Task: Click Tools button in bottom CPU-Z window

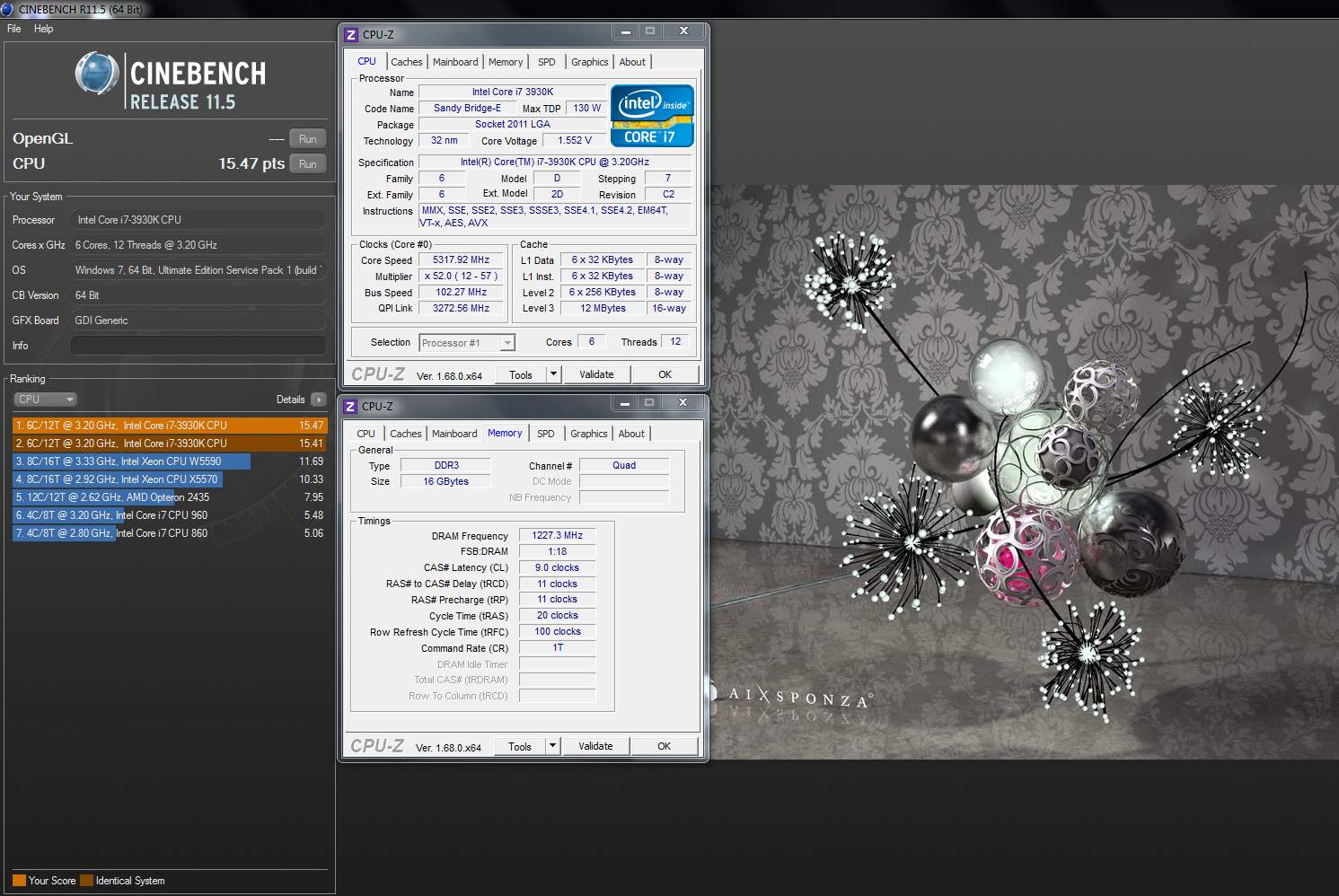Action: coord(520,746)
